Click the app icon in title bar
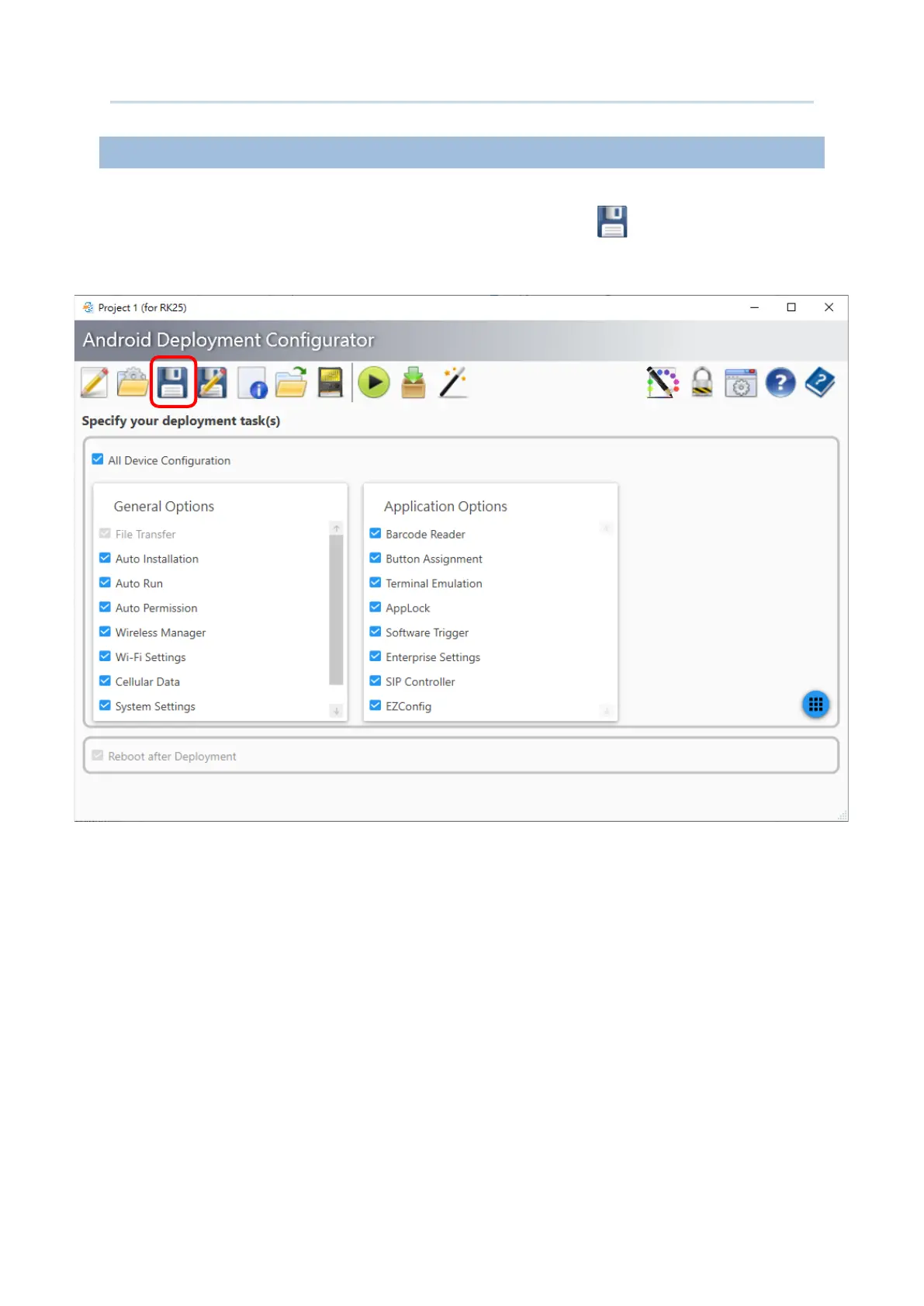Viewport: 924px width, 1306px height. coord(88,307)
